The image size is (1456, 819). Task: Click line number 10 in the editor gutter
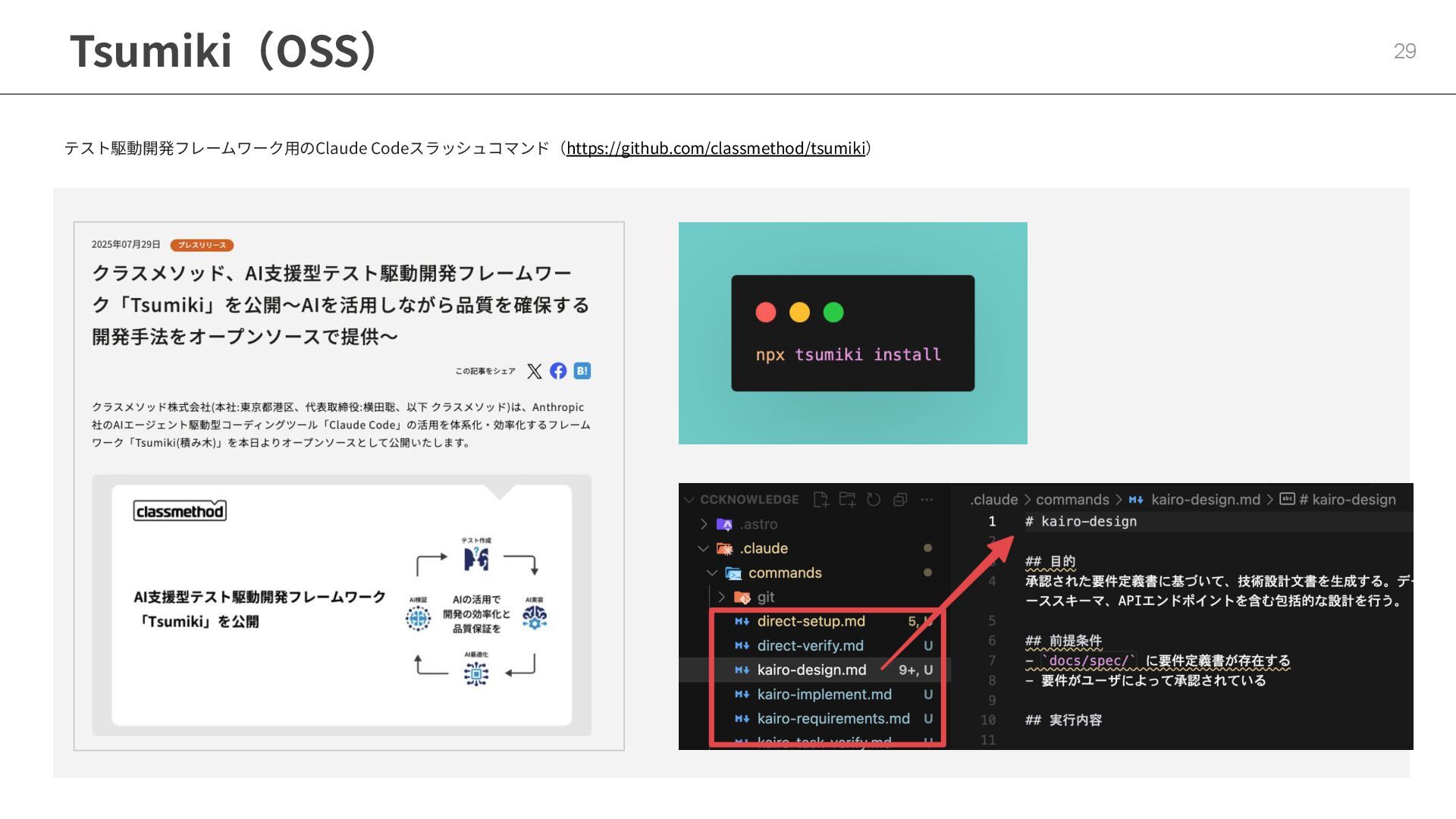point(988,720)
